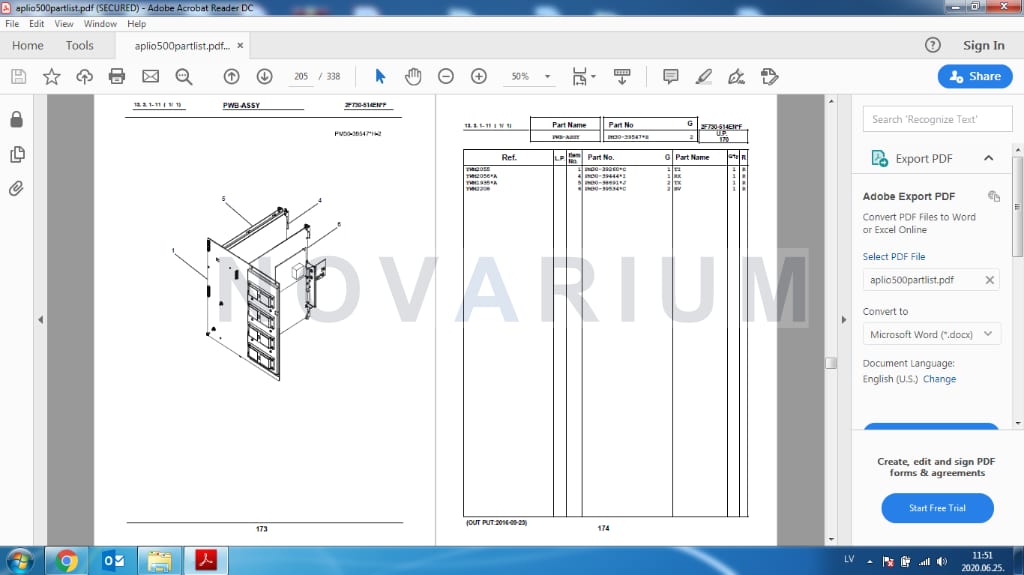Screen dimensions: 1024x575
Task: Collapse the left navigation pane arrow
Action: (40, 320)
